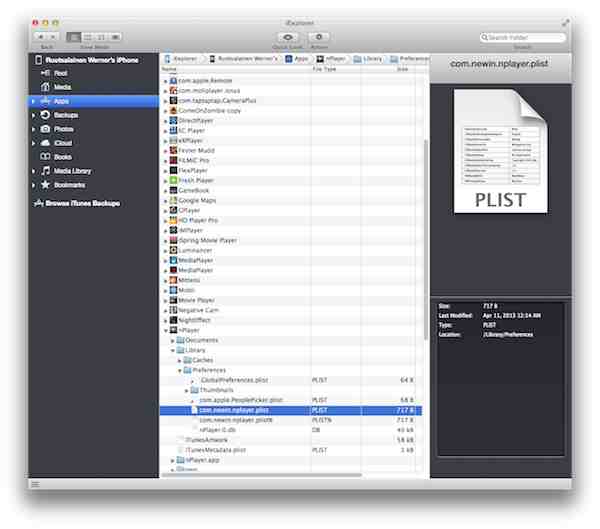This screenshot has width=600, height=529.
Task: Select the Fresh Player app icon
Action: (173, 180)
